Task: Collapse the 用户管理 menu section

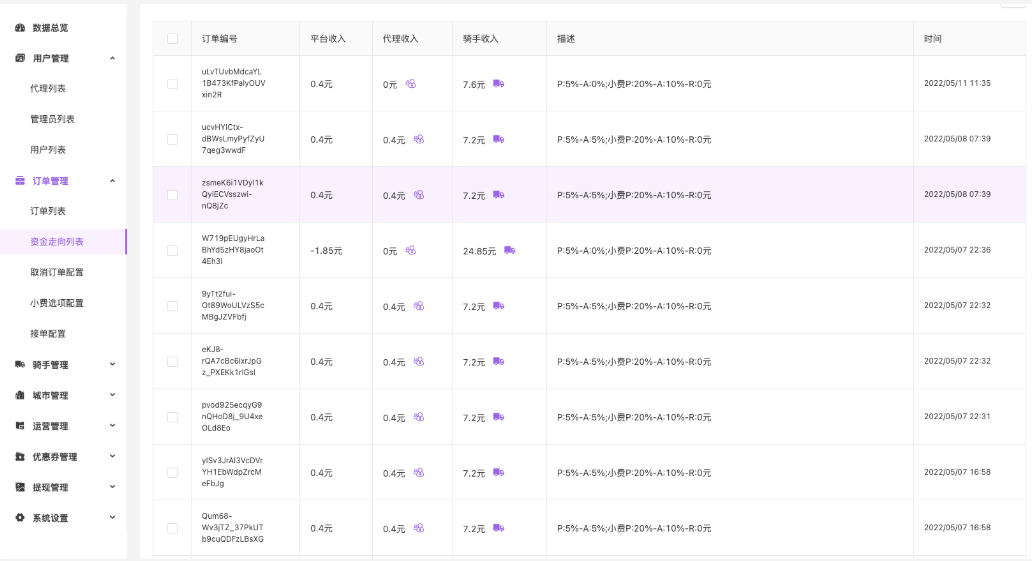Action: (112, 59)
